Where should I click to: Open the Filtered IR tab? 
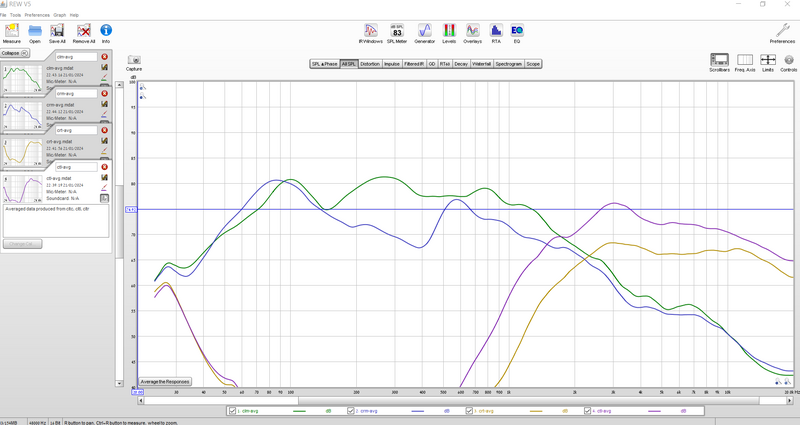(414, 64)
